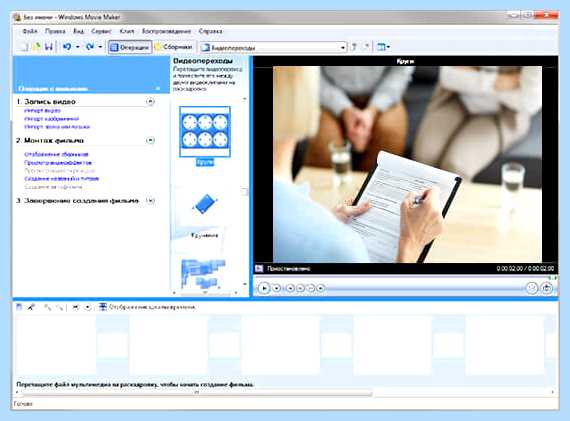Click the Save project floppy icon
This screenshot has width=570, height=421.
point(49,47)
